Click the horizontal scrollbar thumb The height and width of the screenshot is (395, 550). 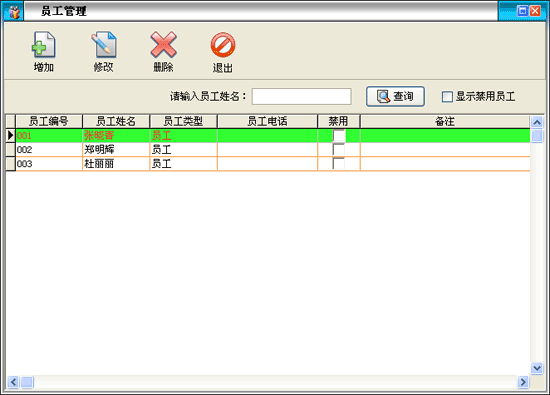tap(27, 382)
